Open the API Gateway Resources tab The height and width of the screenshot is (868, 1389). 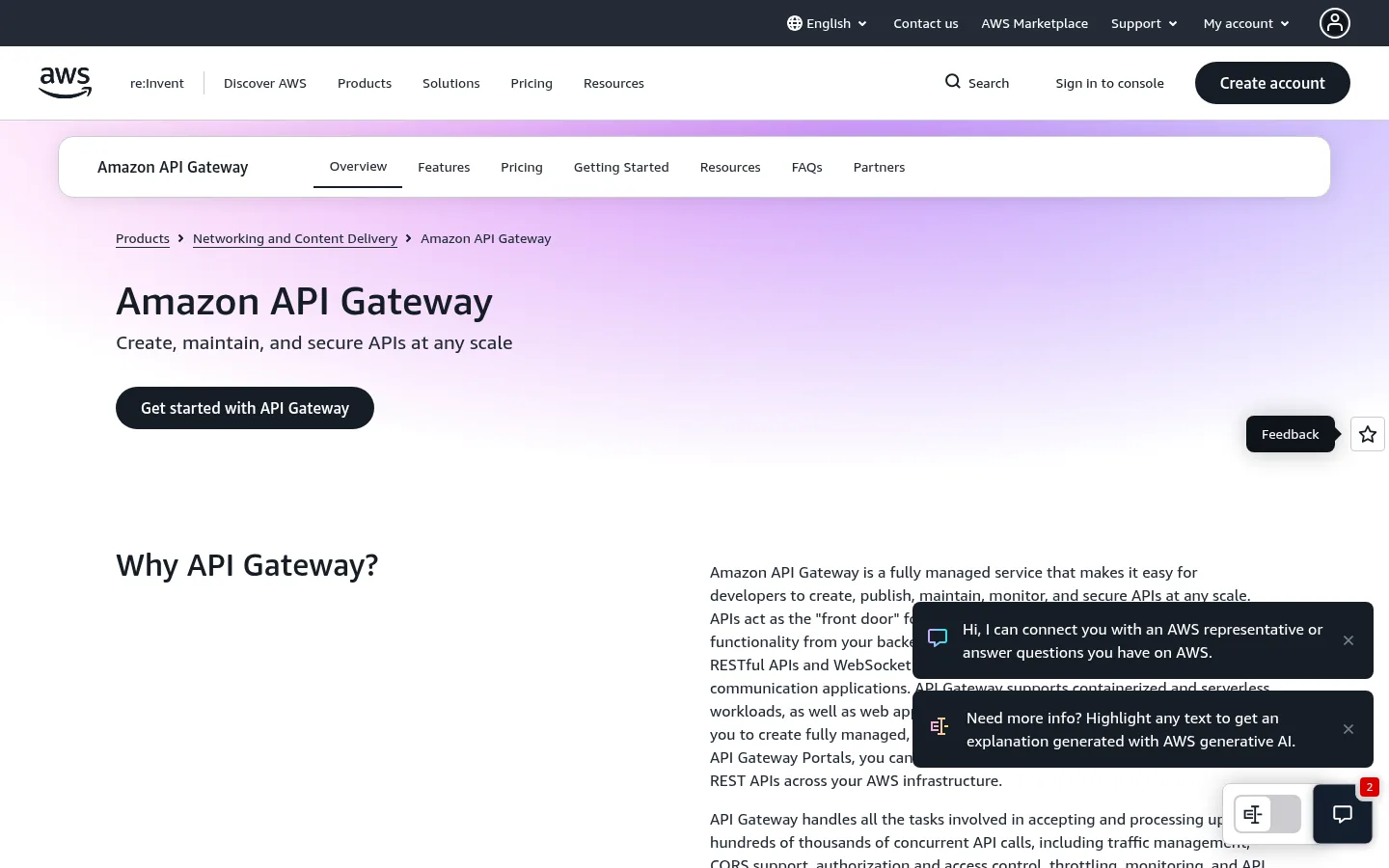(x=730, y=167)
